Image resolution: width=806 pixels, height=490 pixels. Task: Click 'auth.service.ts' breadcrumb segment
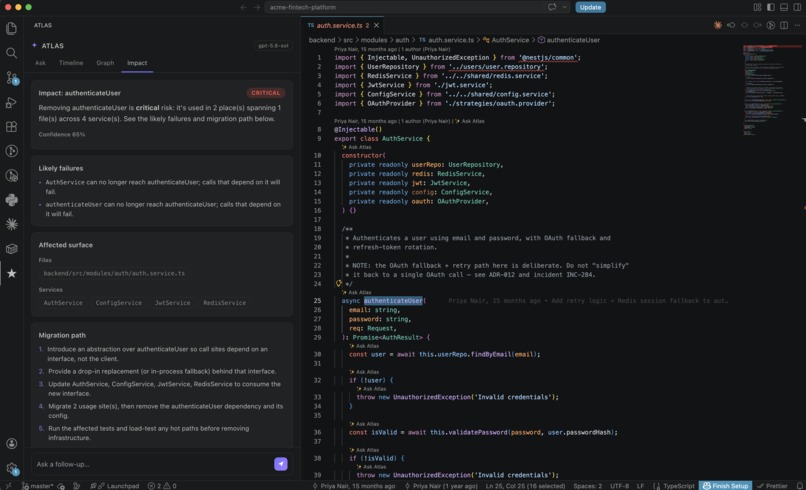click(451, 40)
